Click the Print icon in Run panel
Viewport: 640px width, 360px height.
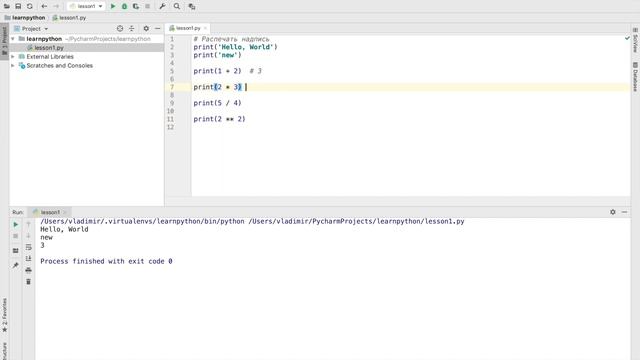(29, 270)
